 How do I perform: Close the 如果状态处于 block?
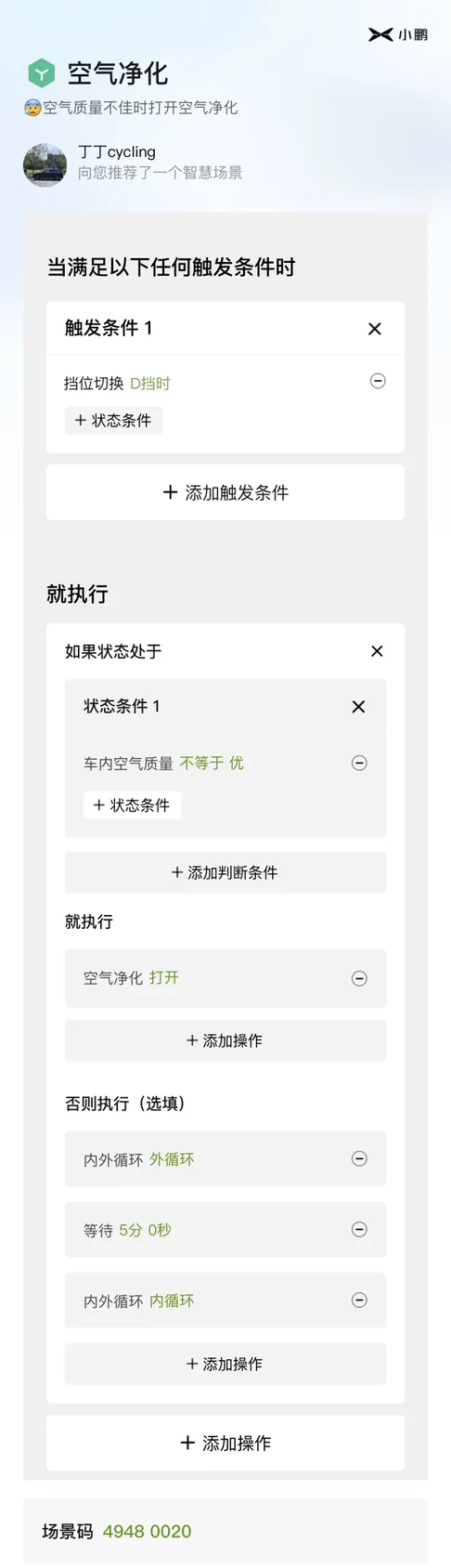(x=377, y=651)
